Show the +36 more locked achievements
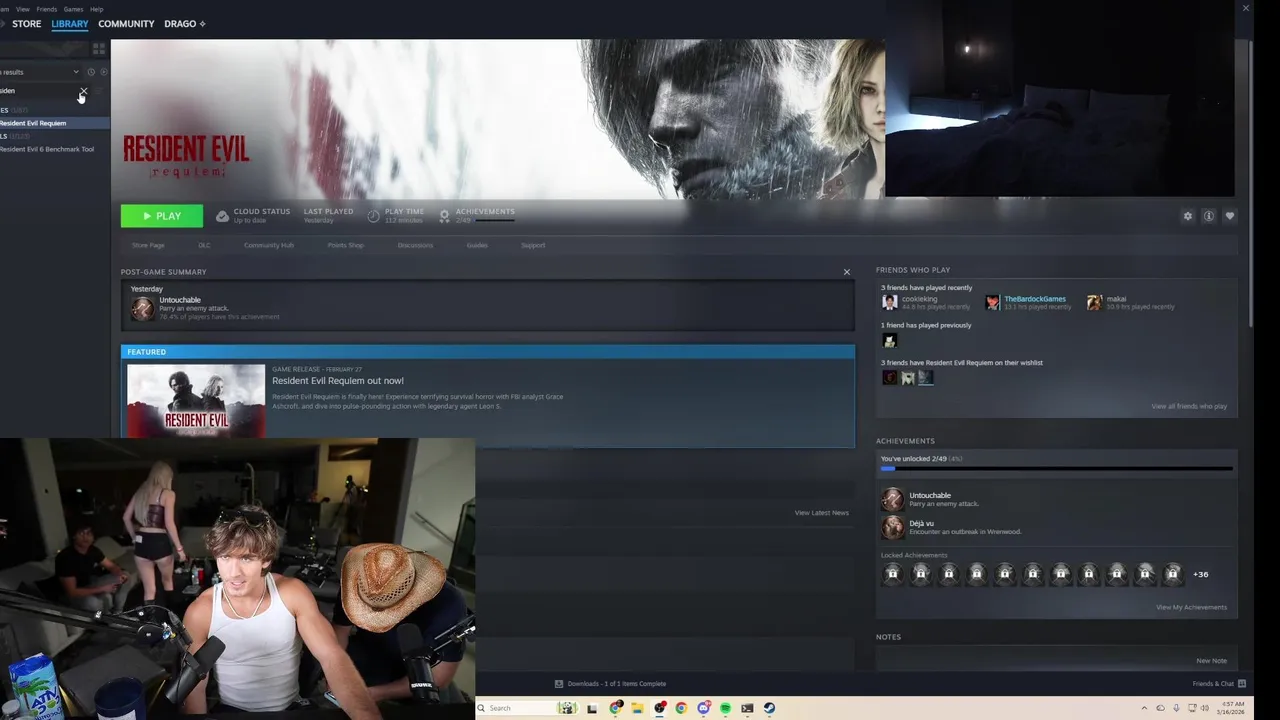This screenshot has width=1280, height=720. 1201,574
